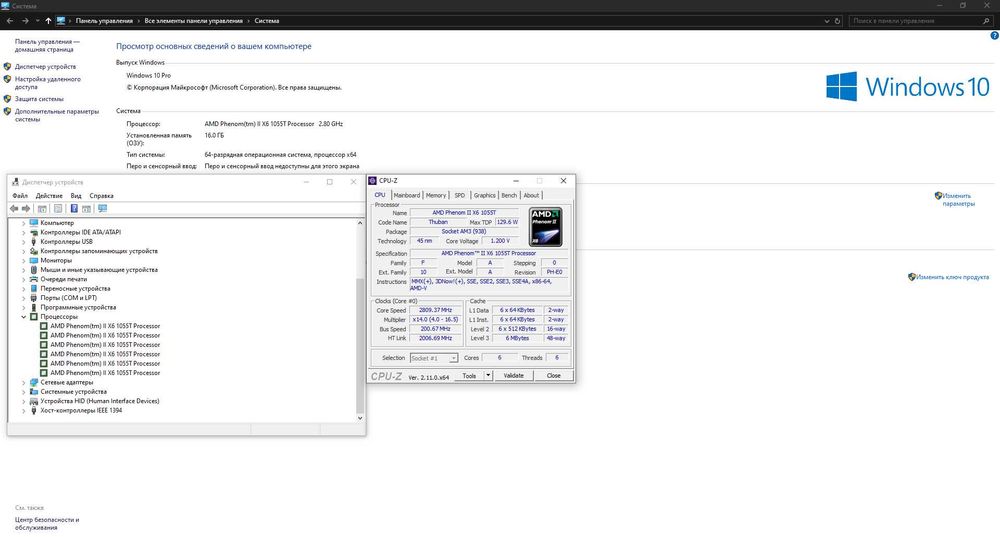Click the CPU-Z title bar app icon
This screenshot has width=1000, height=537.
[372, 180]
